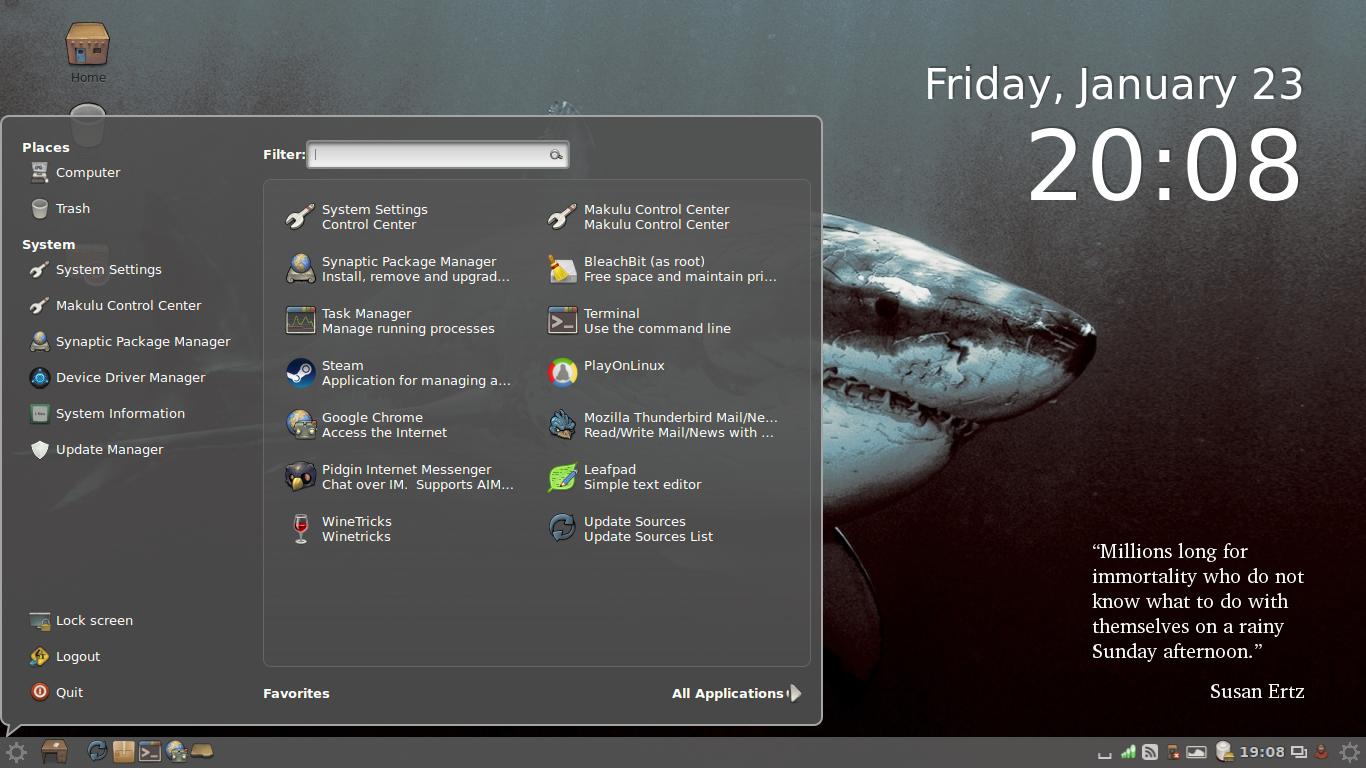Click the gear menu button on the taskbar
The height and width of the screenshot is (768, 1366).
point(16,752)
